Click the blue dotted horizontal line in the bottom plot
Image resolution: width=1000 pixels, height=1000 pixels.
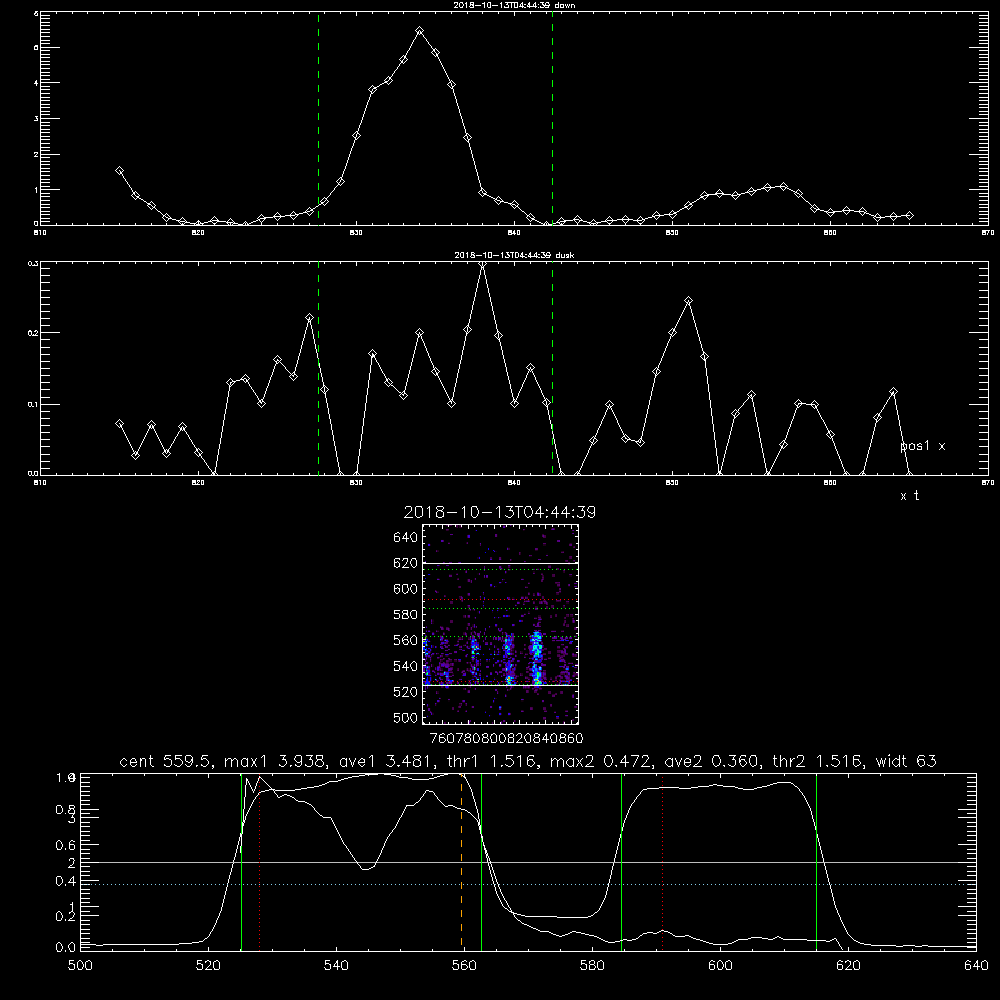[x=528, y=885]
